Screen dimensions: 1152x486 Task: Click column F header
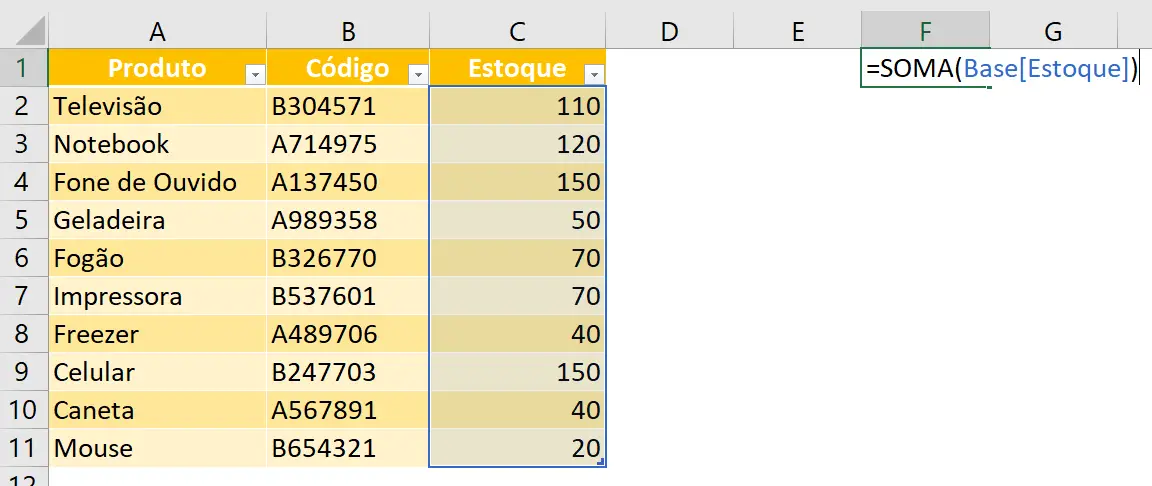925,32
